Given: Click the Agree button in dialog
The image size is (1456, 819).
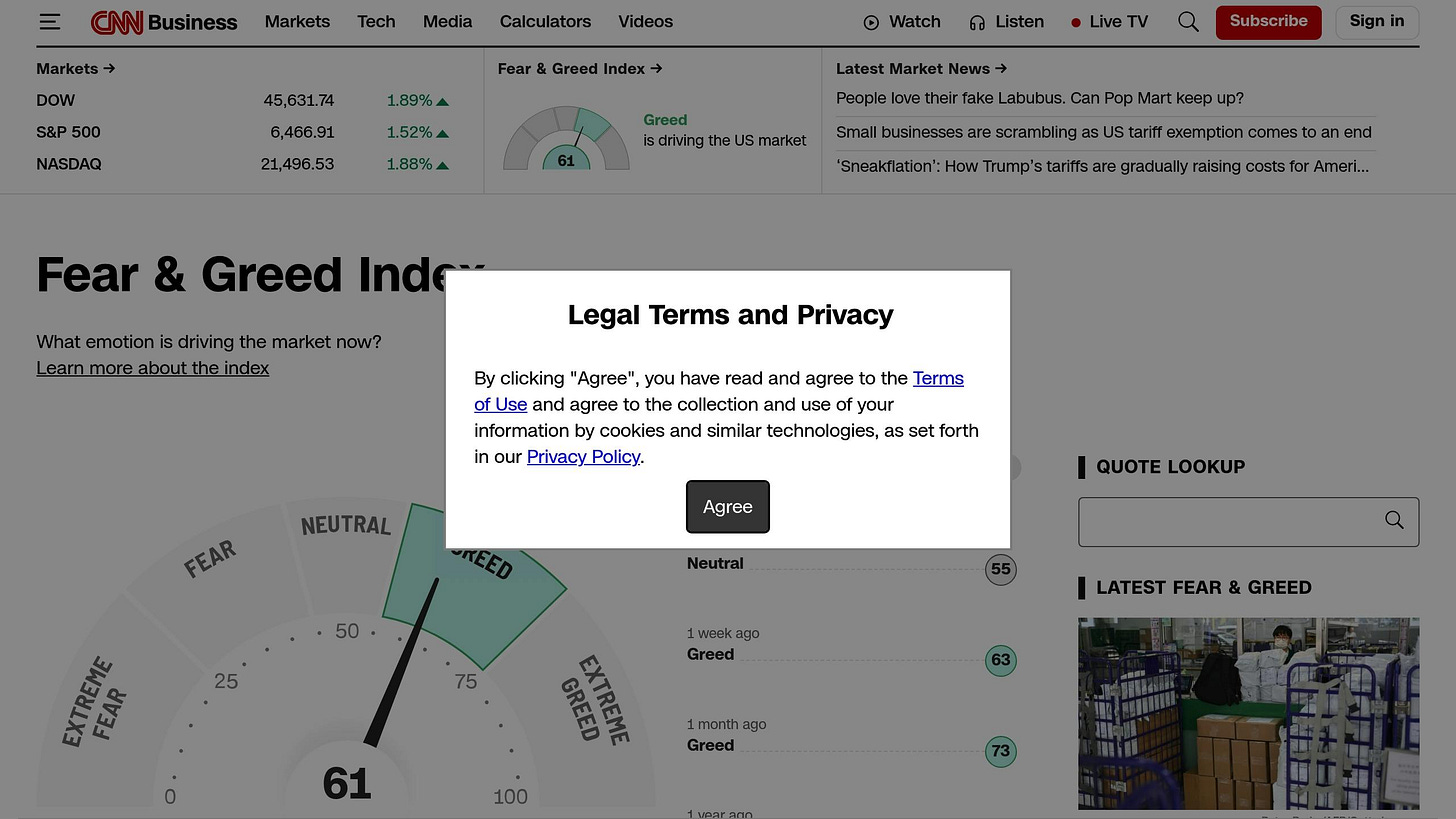Looking at the screenshot, I should [727, 507].
